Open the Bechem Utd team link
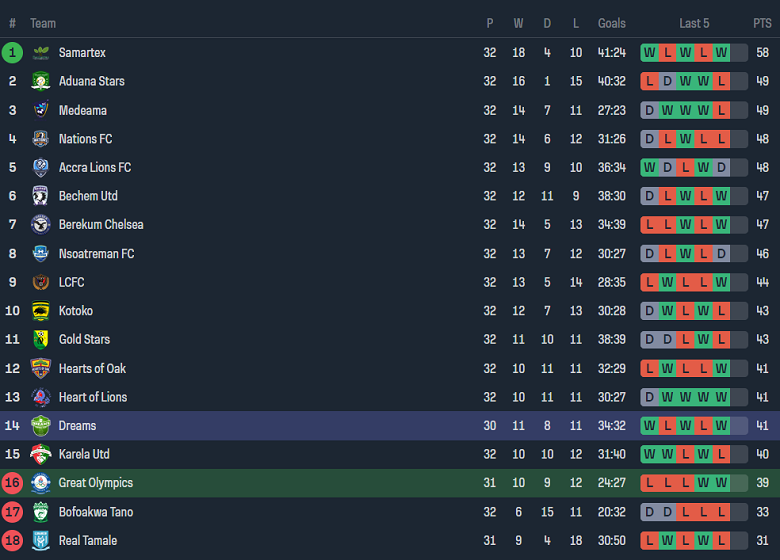 click(x=88, y=196)
